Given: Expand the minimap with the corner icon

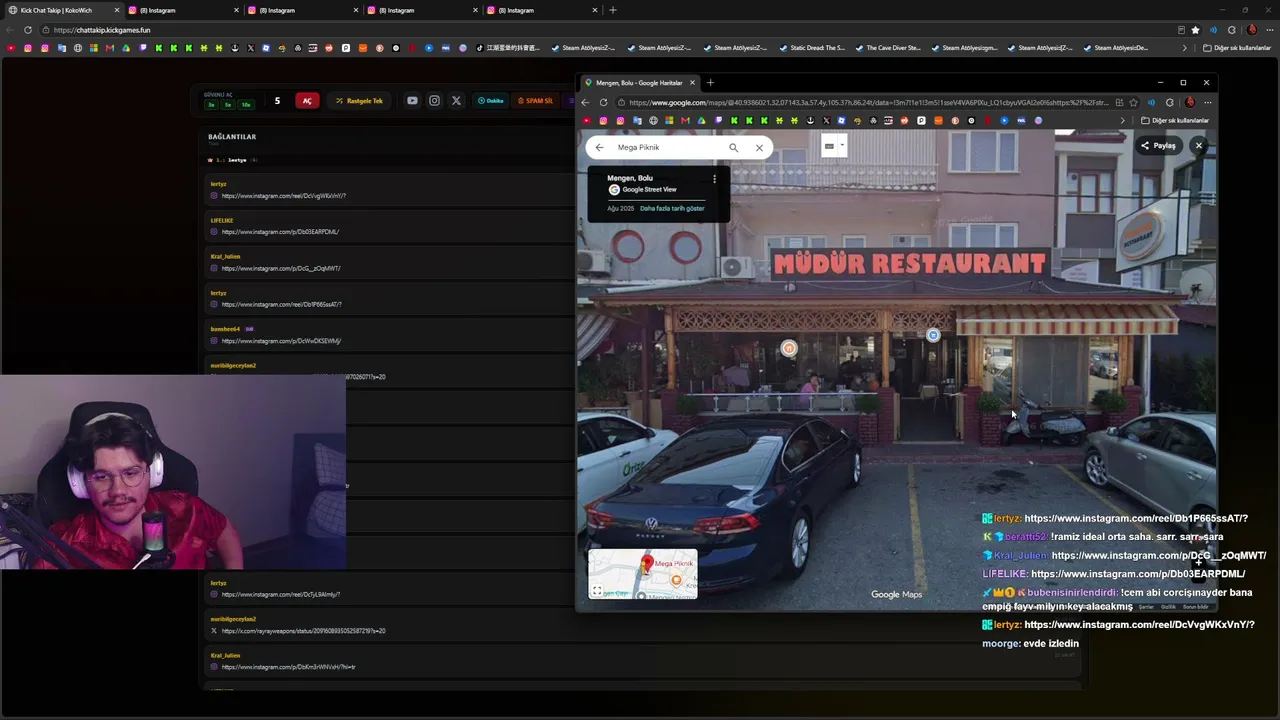Looking at the screenshot, I should click(597, 591).
